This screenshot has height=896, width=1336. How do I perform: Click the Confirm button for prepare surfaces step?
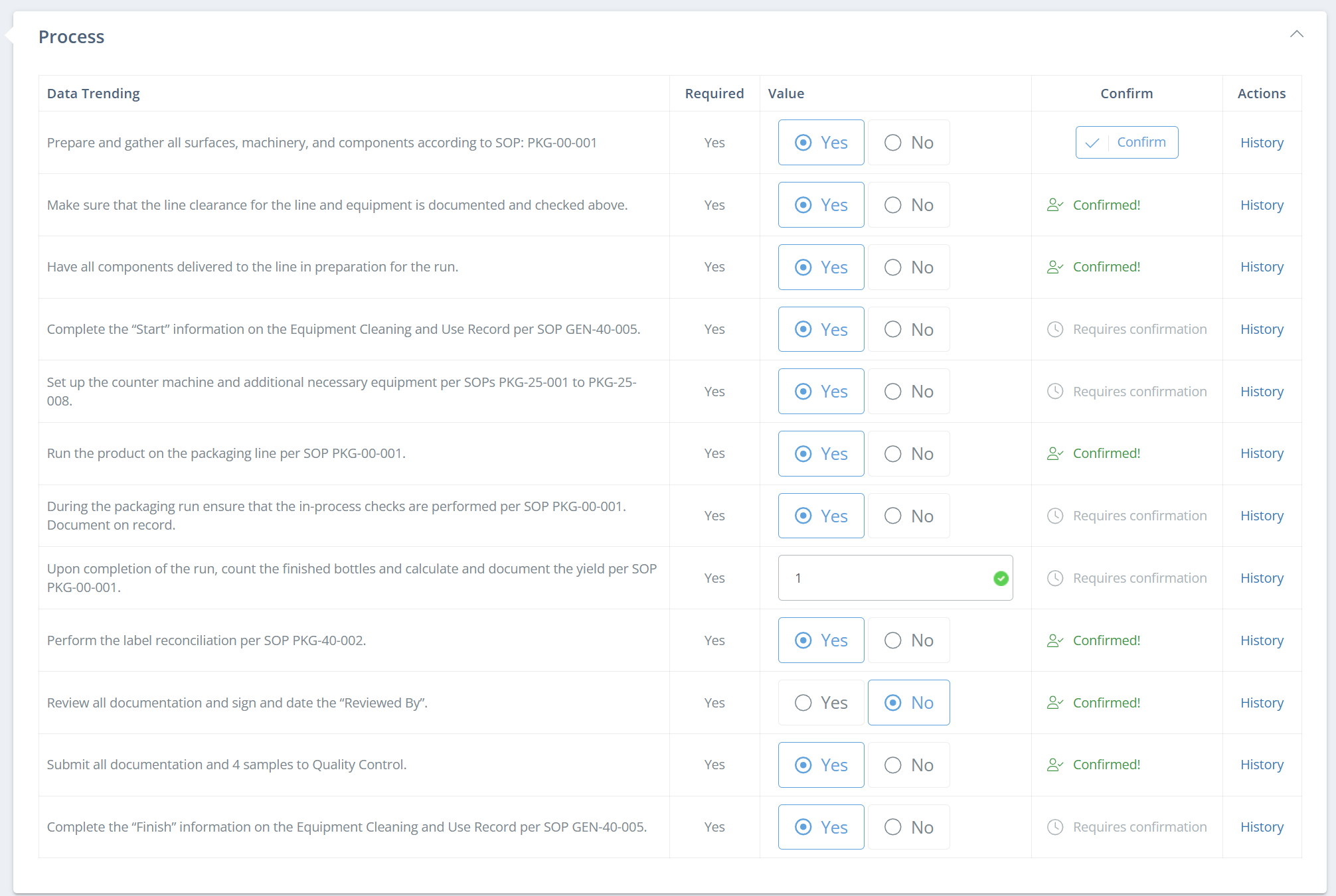tap(1126, 143)
